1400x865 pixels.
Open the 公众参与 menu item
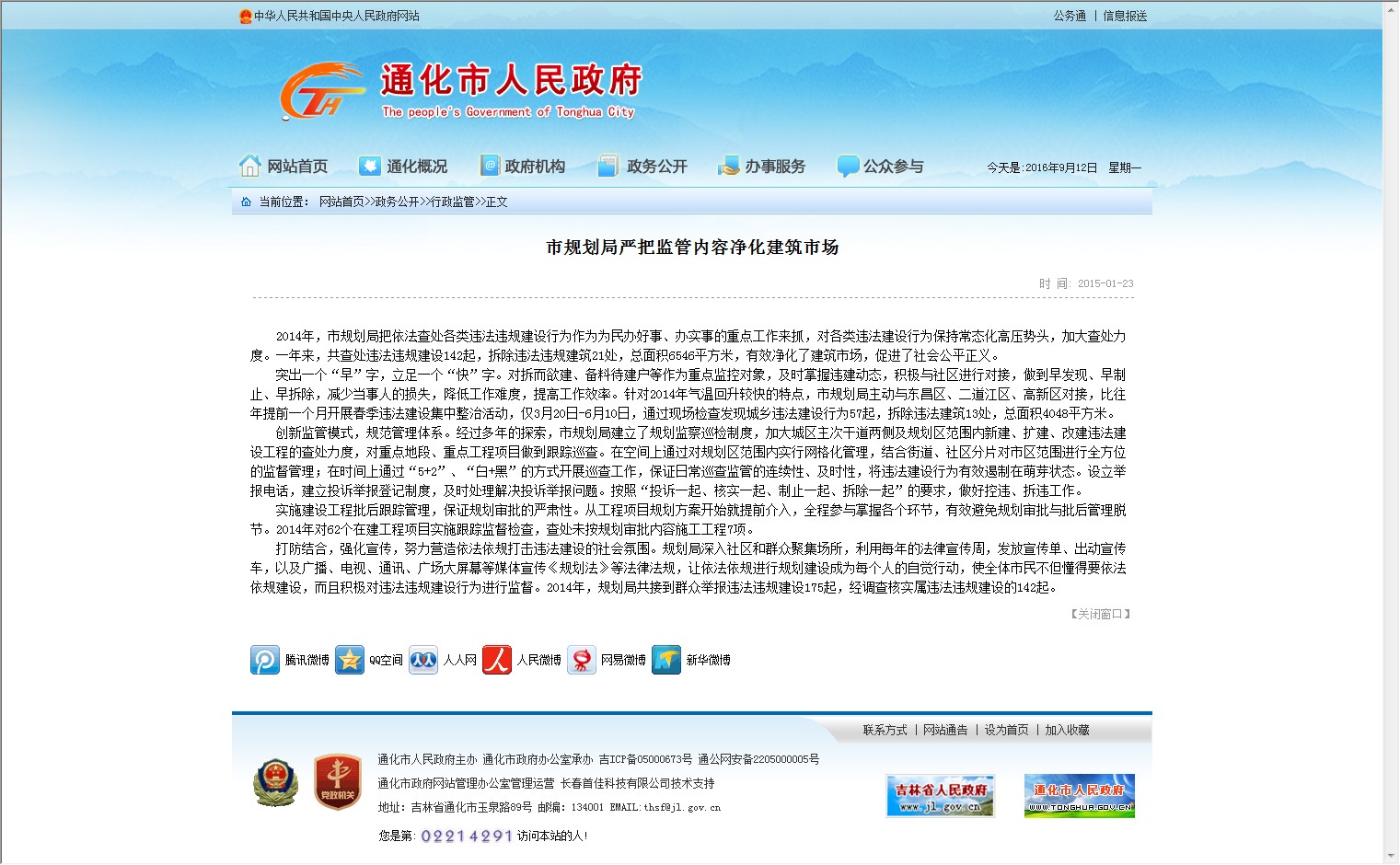click(x=880, y=167)
